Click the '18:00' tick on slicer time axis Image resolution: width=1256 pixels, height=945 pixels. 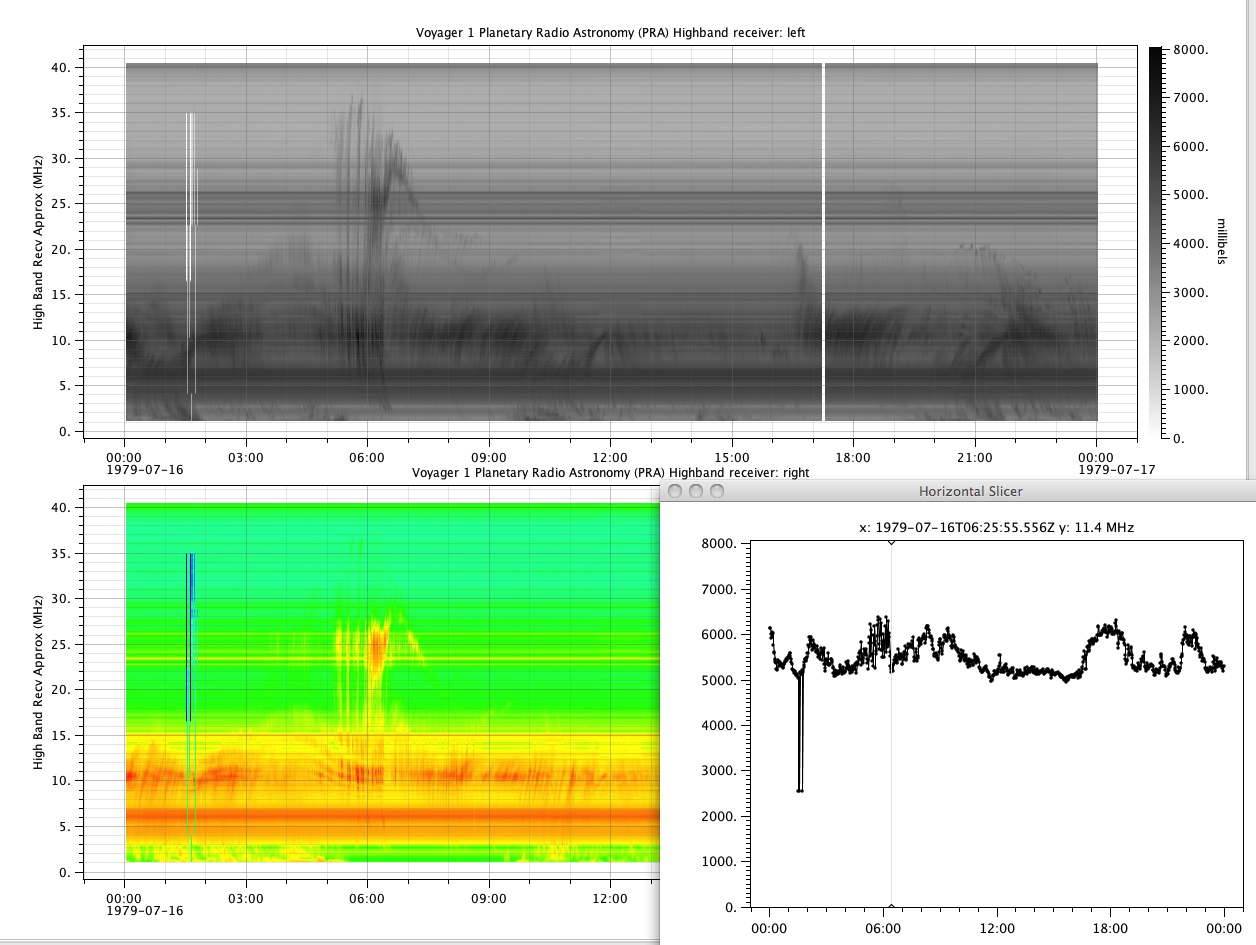[1111, 928]
